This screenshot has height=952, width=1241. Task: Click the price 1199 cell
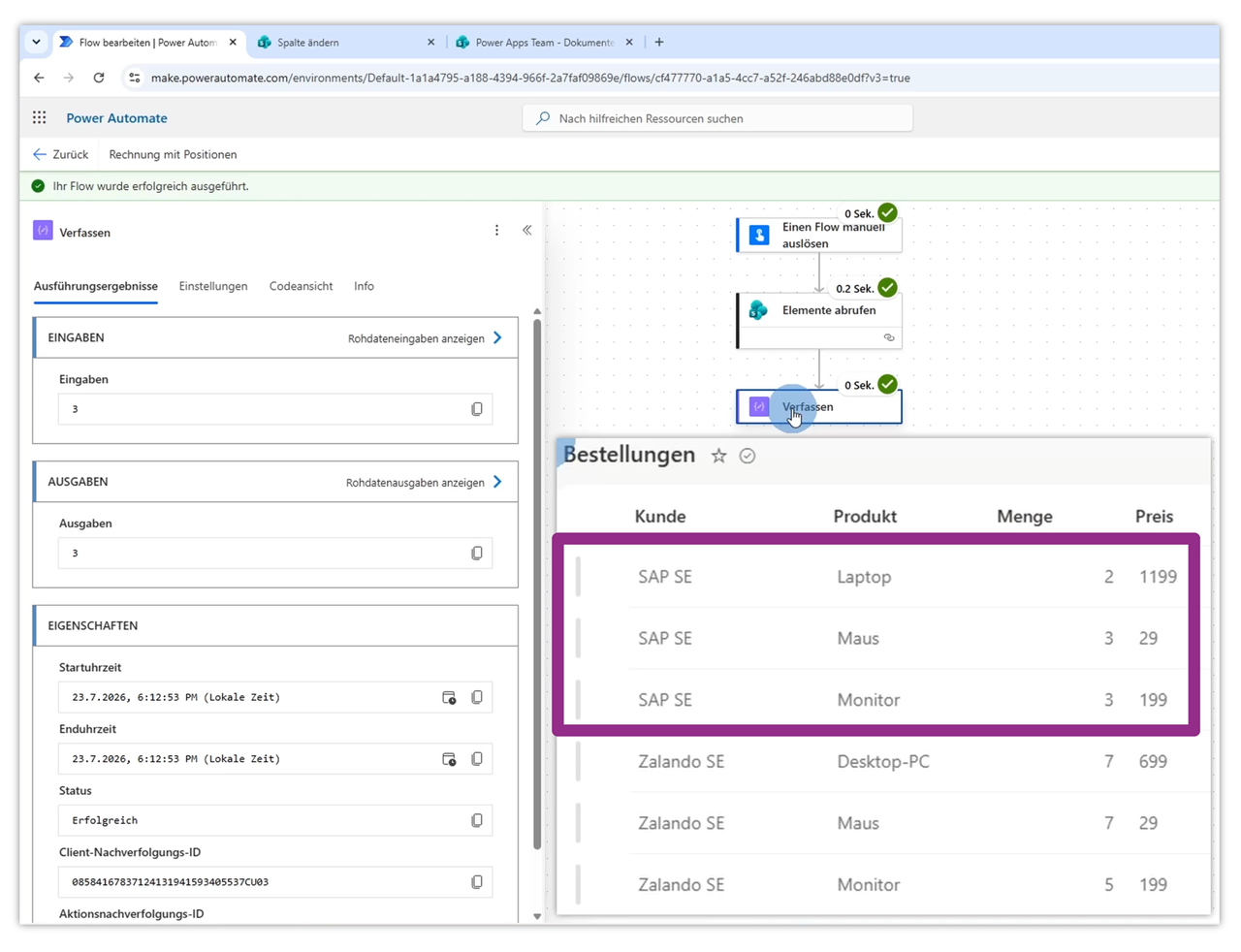coord(1158,577)
